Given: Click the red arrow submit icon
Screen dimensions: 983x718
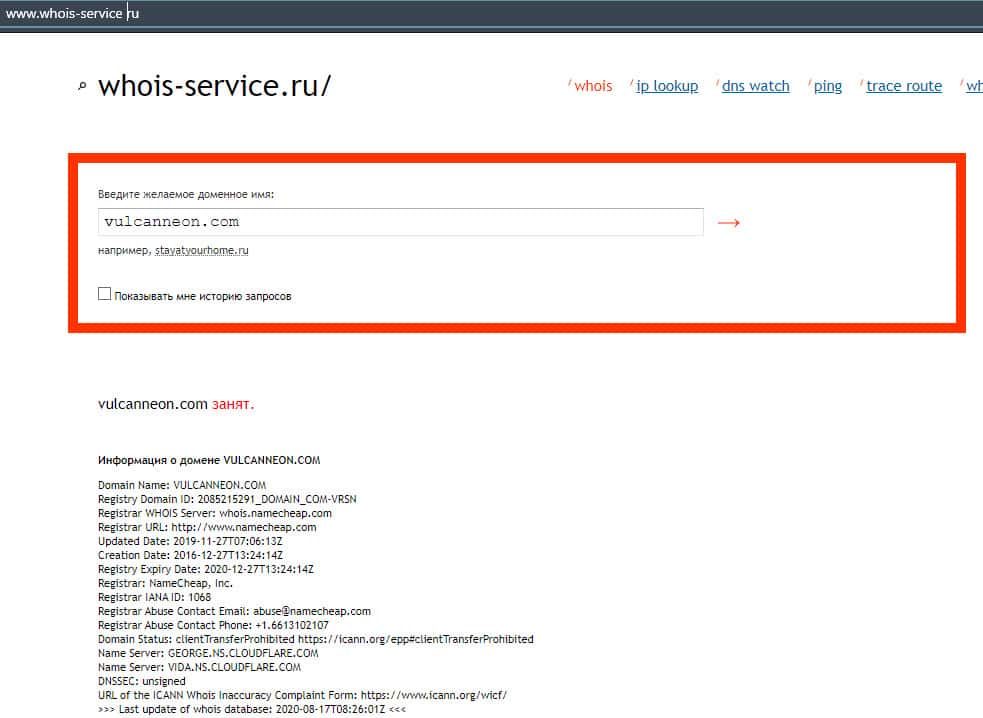Looking at the screenshot, I should coord(728,223).
